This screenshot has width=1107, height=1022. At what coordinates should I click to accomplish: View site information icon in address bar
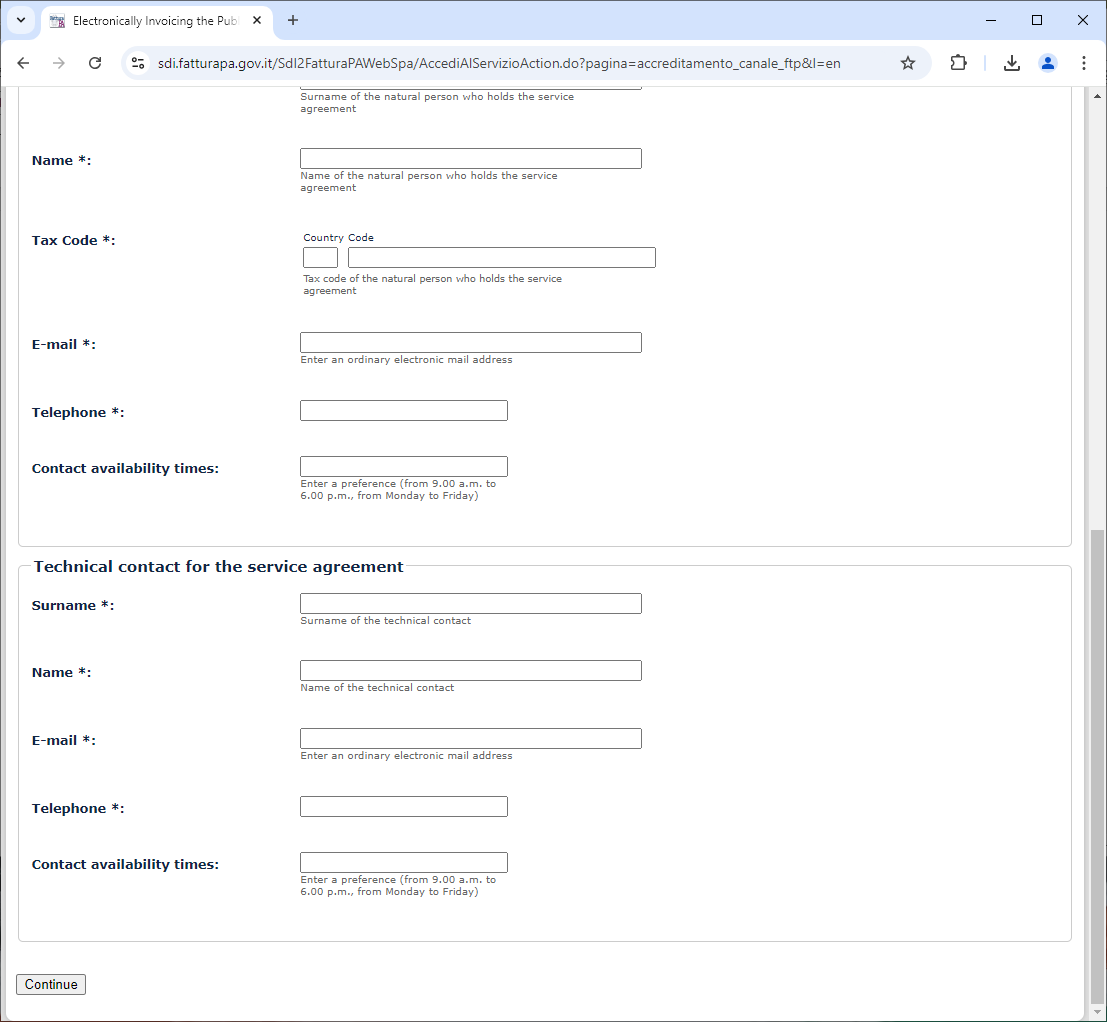tap(139, 63)
